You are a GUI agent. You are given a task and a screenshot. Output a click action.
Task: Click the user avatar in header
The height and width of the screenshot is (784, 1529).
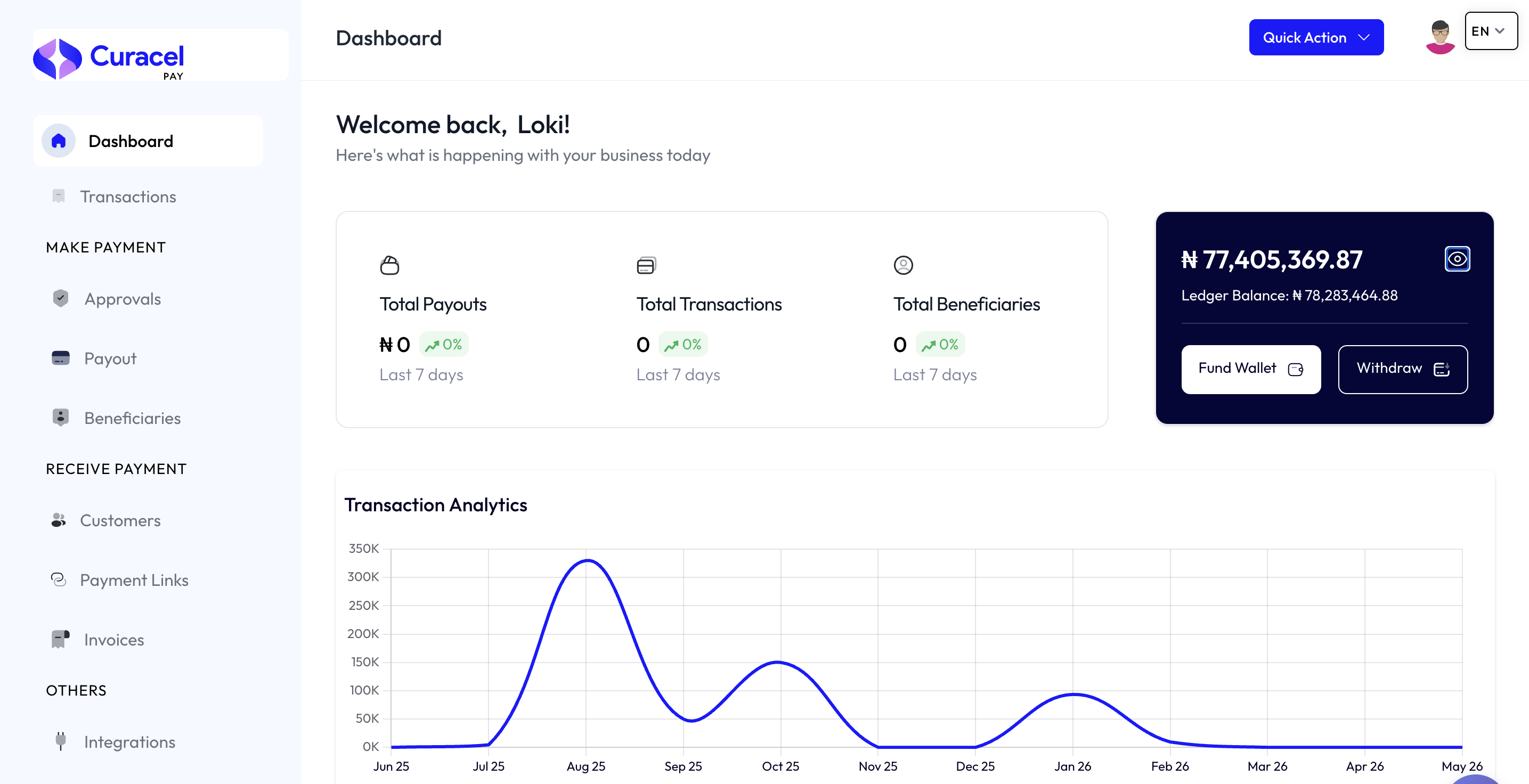1439,37
